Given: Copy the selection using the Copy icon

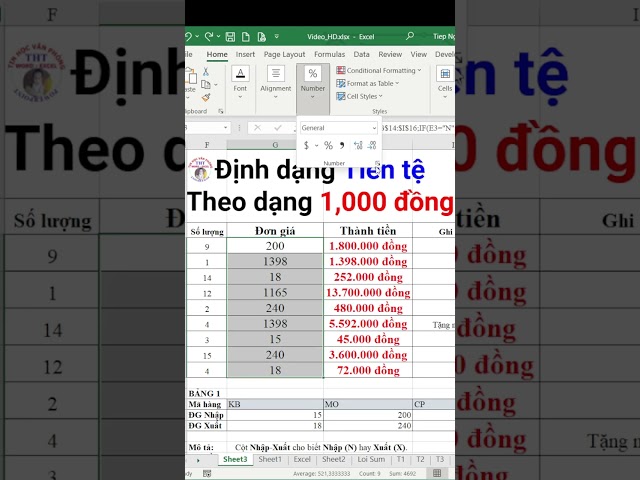Looking at the screenshot, I should click(x=206, y=84).
